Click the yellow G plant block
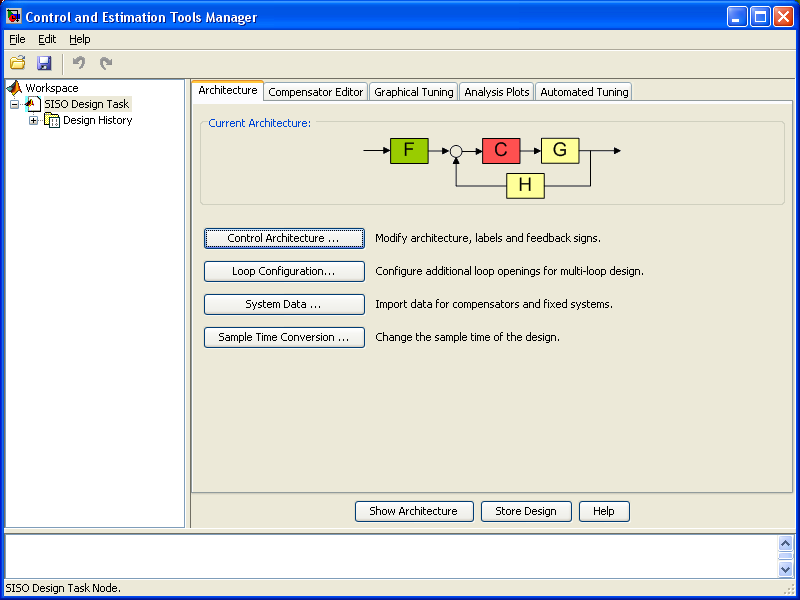The height and width of the screenshot is (600, 800). click(560, 151)
